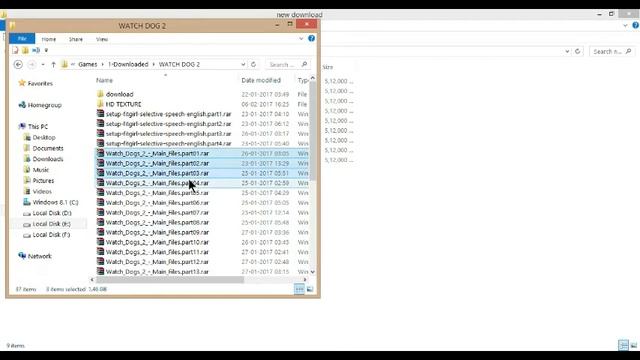Switch to Large icons view in WATCH DOG 2

(x=310, y=289)
